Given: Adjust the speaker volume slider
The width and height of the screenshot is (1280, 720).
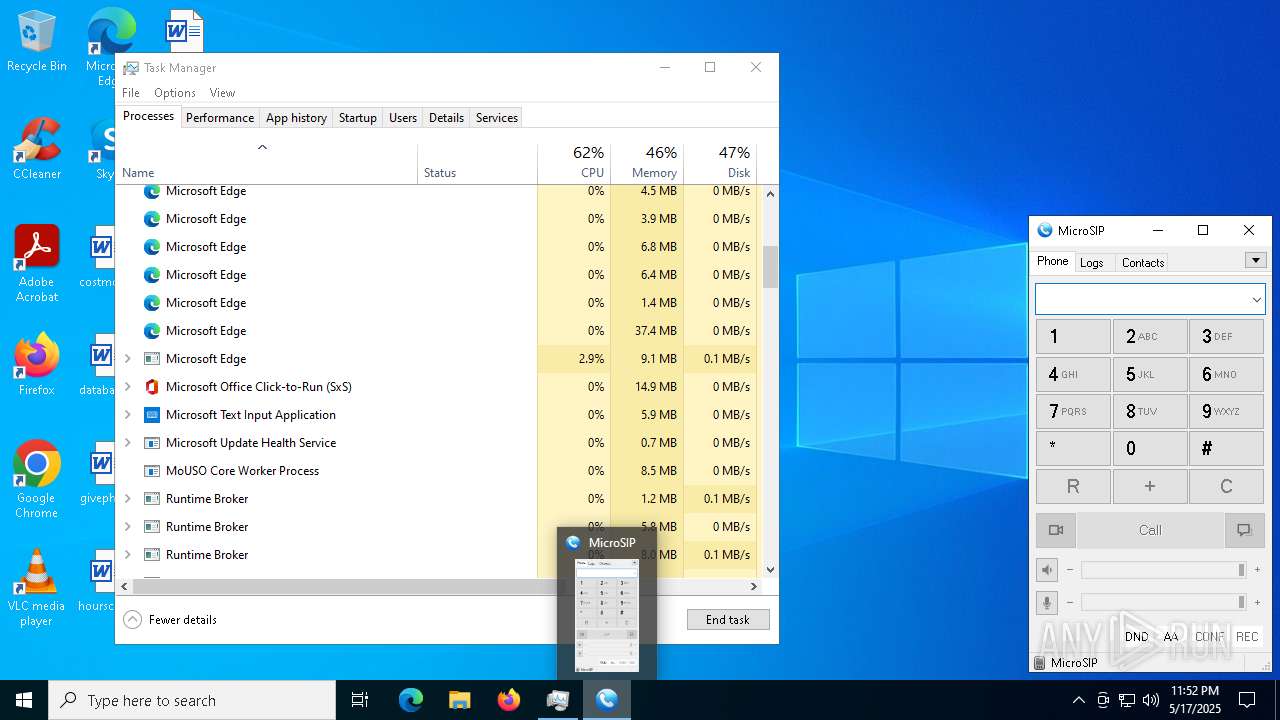Looking at the screenshot, I should tap(1163, 570).
